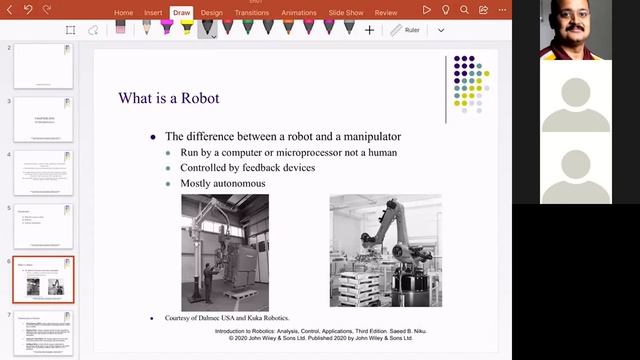Screen dimensions: 640x360
Task: Select slide 2 thumbnail
Action: (43, 66)
